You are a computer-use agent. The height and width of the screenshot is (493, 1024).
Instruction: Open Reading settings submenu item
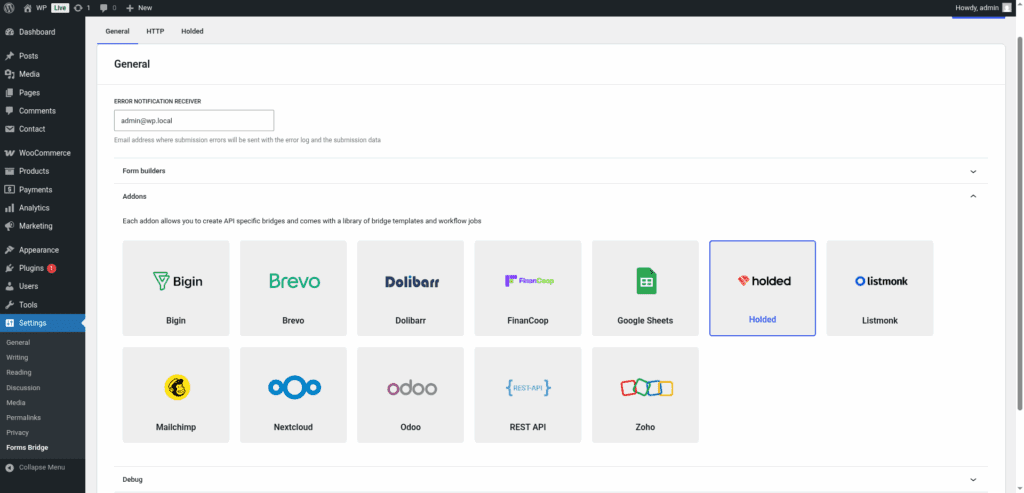[19, 372]
